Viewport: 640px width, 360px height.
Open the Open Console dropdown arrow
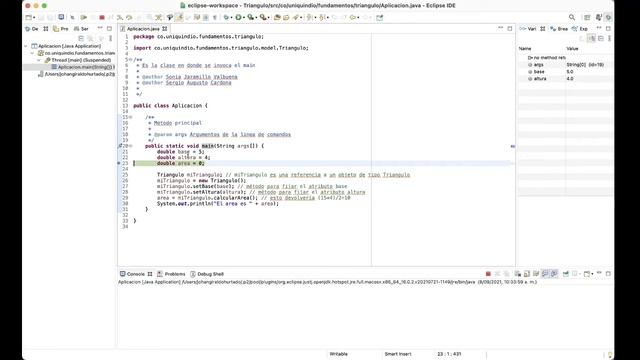592,274
